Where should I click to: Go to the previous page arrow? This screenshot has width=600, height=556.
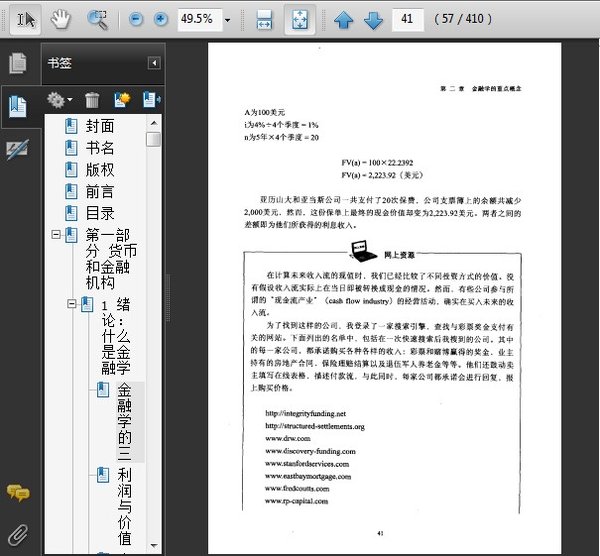[x=343, y=19]
